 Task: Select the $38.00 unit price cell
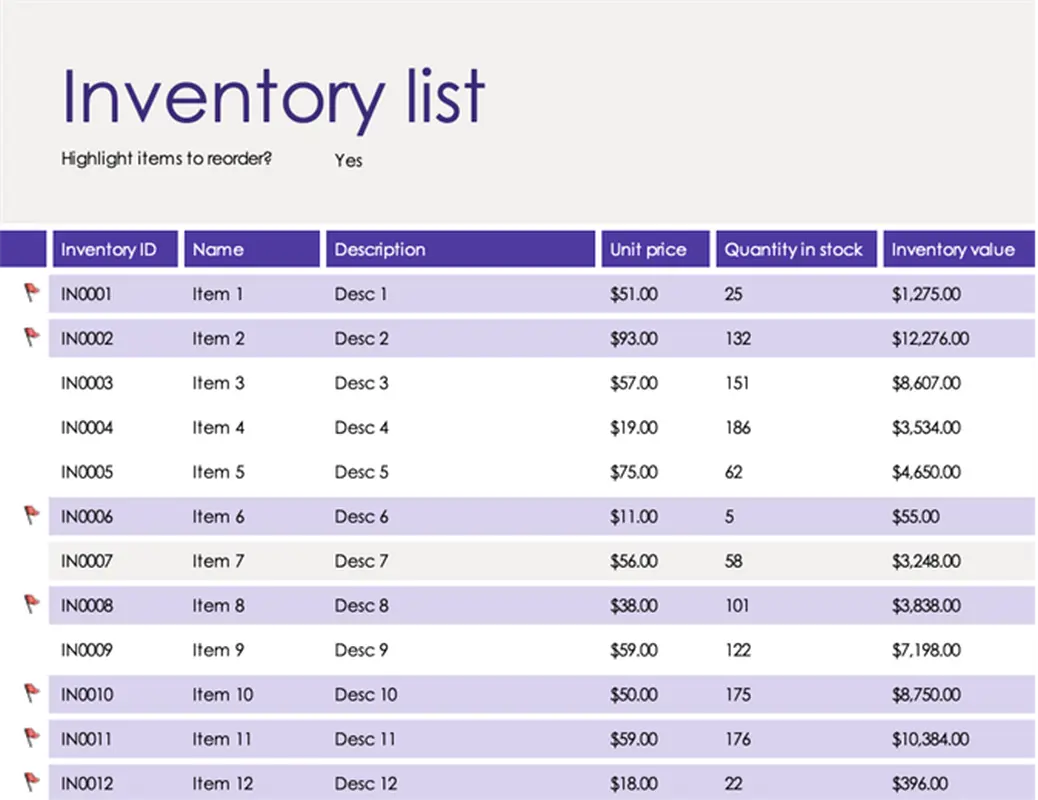click(634, 605)
